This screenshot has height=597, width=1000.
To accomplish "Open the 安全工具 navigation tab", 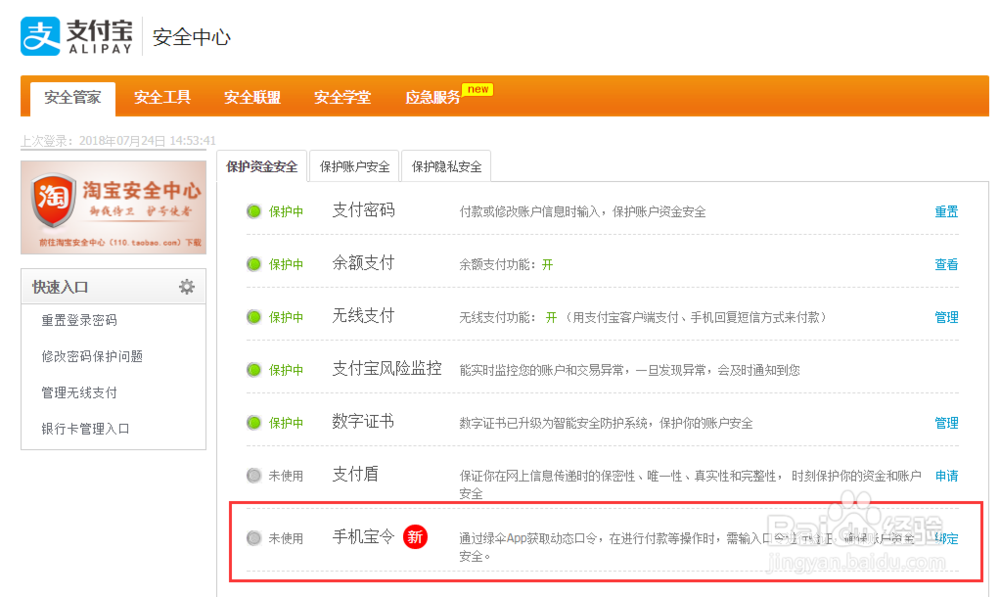I will 162,97.
